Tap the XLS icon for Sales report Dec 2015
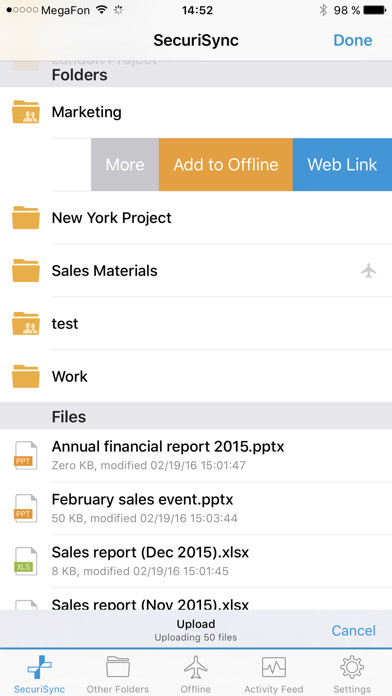 [26, 561]
